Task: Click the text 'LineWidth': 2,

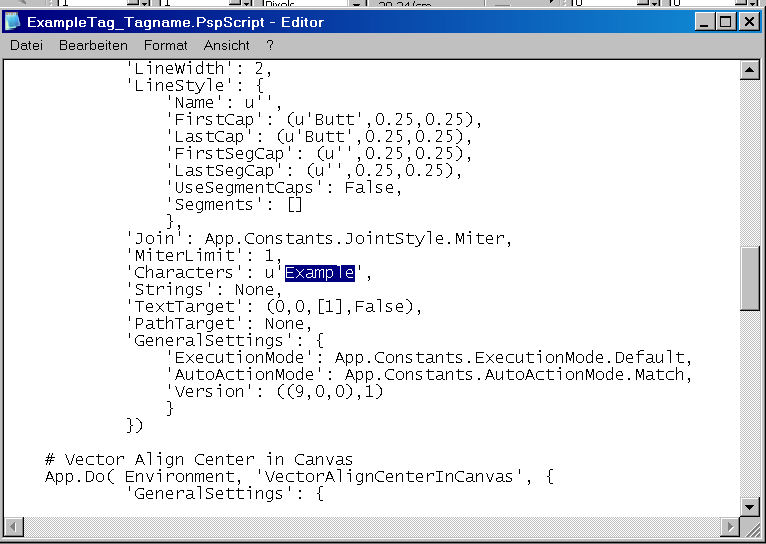Action: pos(199,68)
